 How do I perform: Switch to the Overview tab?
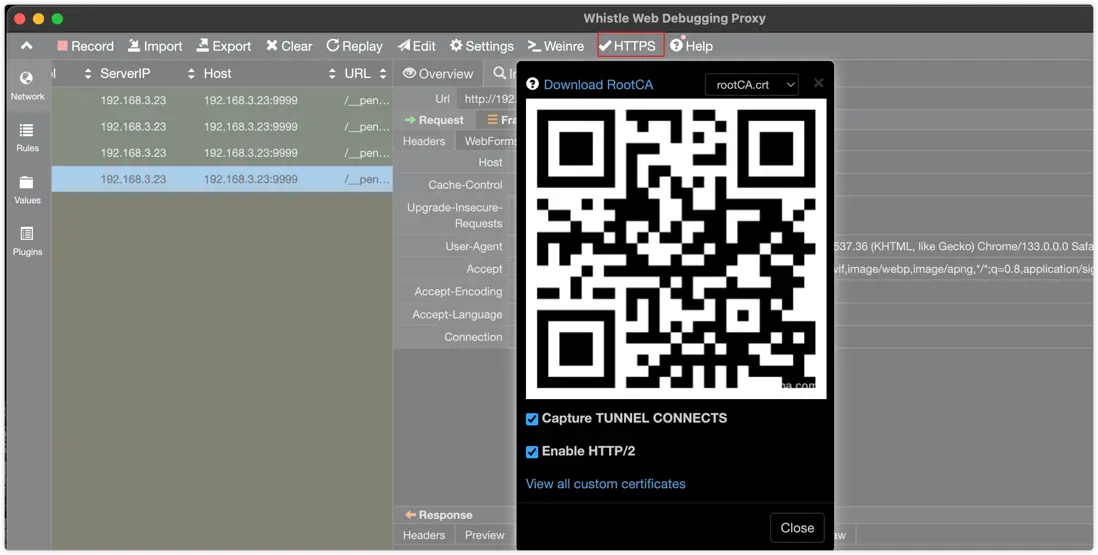(438, 73)
